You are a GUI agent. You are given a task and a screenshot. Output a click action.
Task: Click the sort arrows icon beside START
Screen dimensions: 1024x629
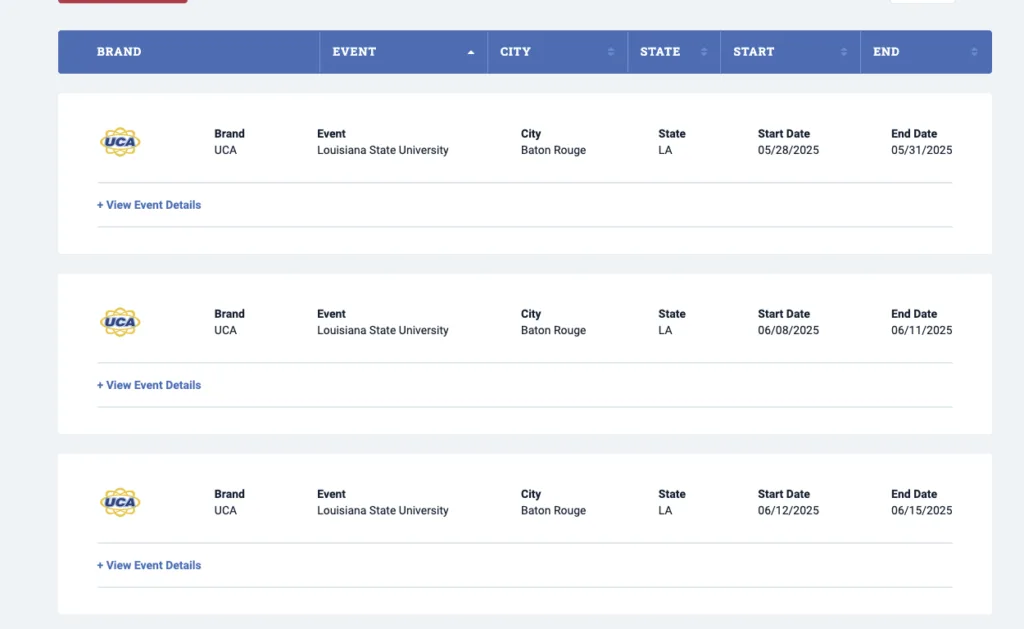click(x=844, y=52)
